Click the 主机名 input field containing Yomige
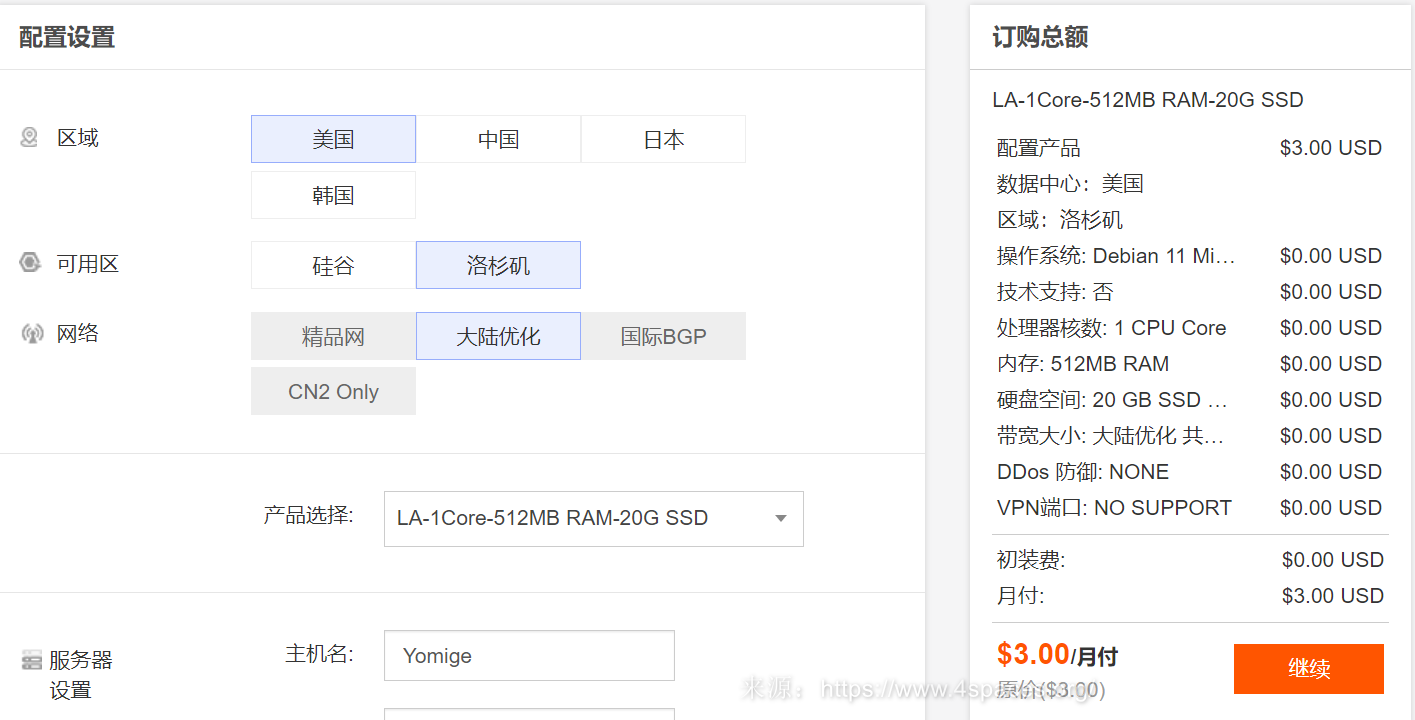 pyautogui.click(x=529, y=656)
